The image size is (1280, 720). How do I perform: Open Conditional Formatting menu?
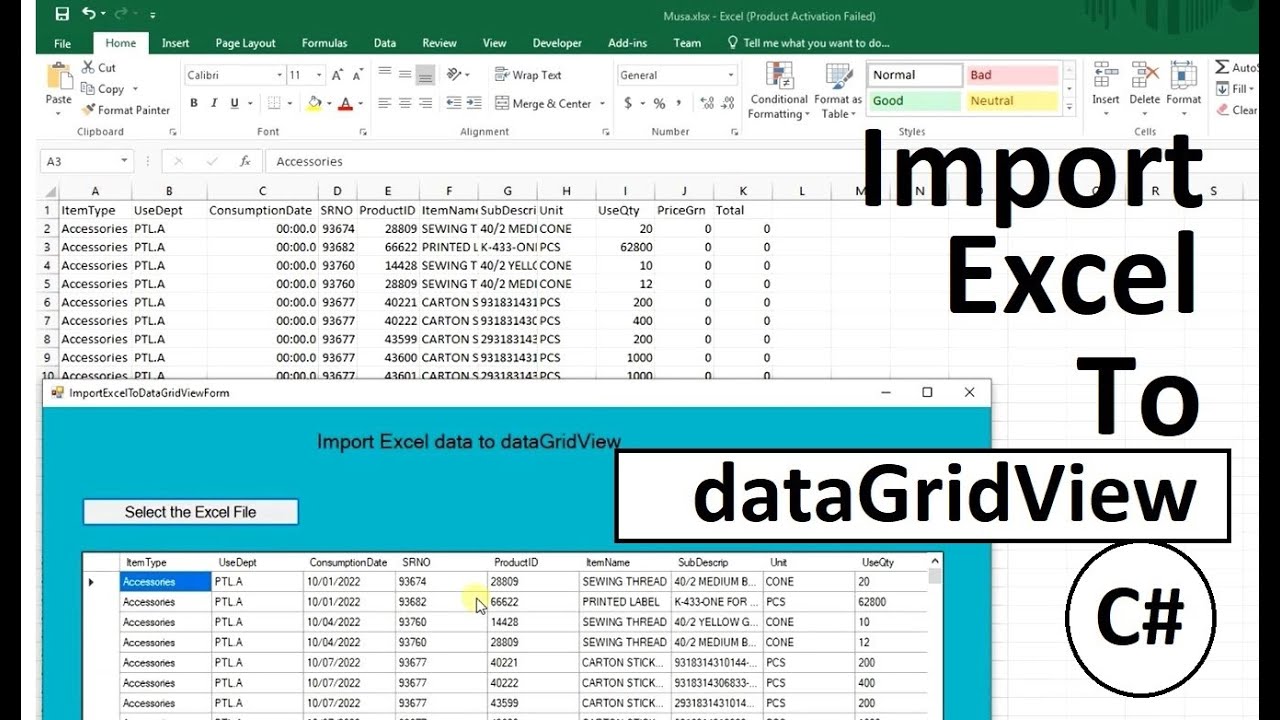(779, 91)
